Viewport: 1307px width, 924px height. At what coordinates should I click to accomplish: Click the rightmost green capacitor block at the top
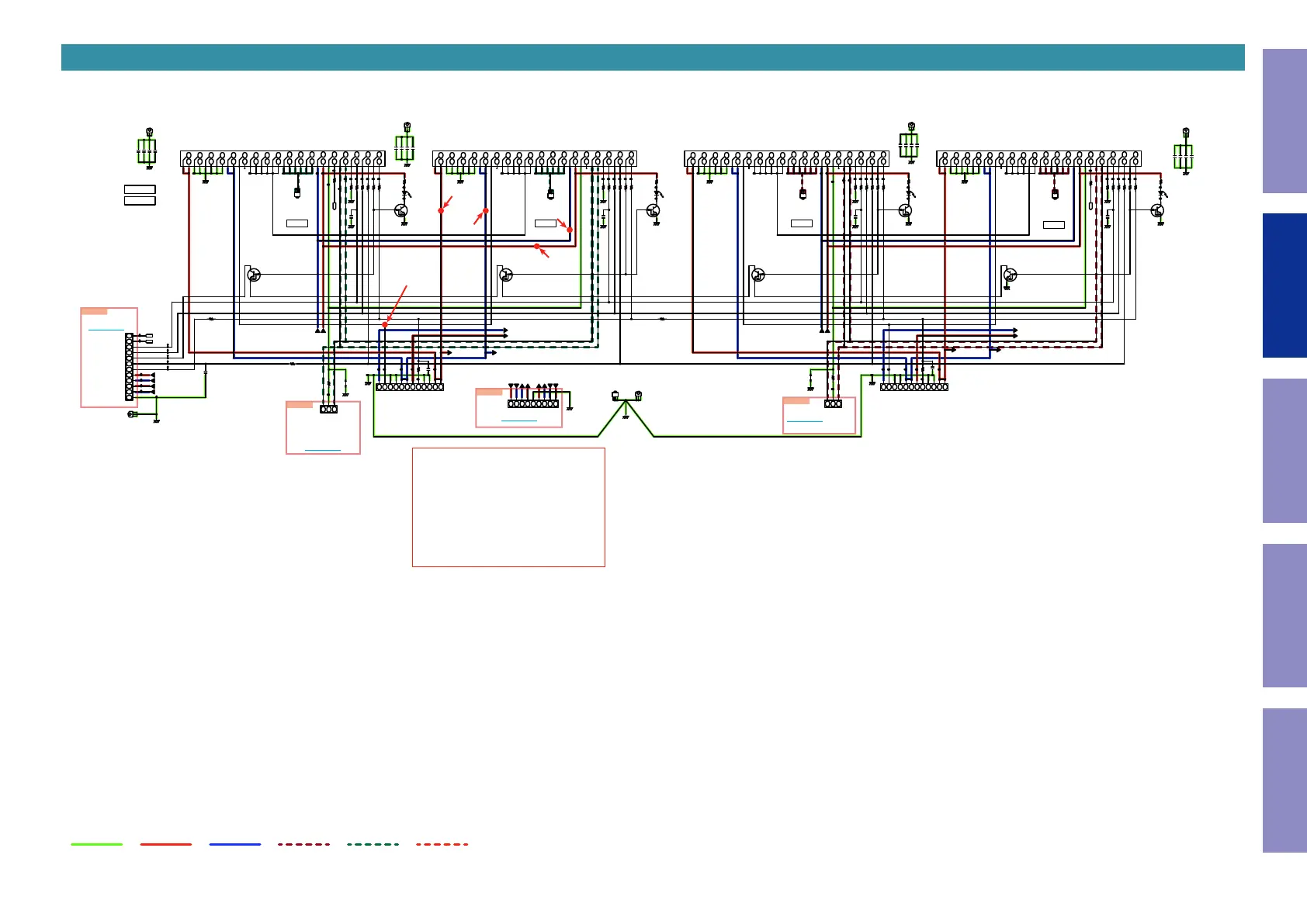(1183, 156)
